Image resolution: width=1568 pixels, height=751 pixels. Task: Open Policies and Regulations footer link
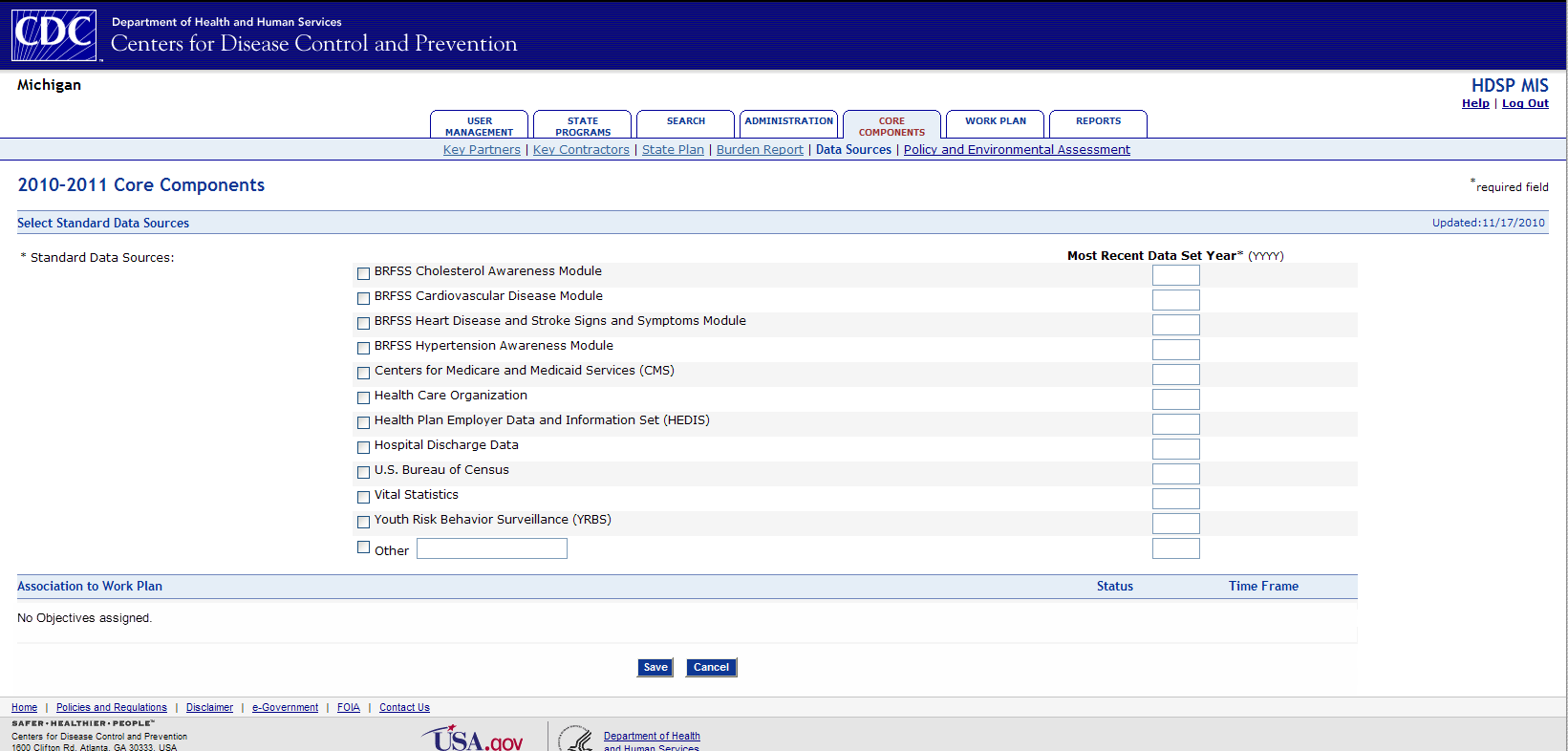[112, 708]
